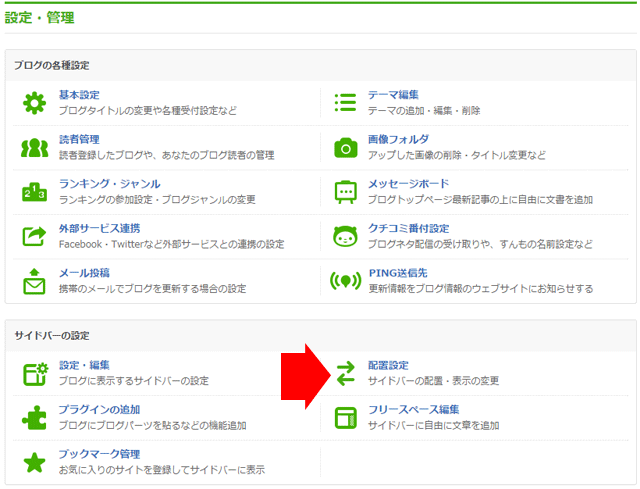Click the swap arrows icon for 配置設定
Screen dimensions: 640x489
(x=345, y=373)
